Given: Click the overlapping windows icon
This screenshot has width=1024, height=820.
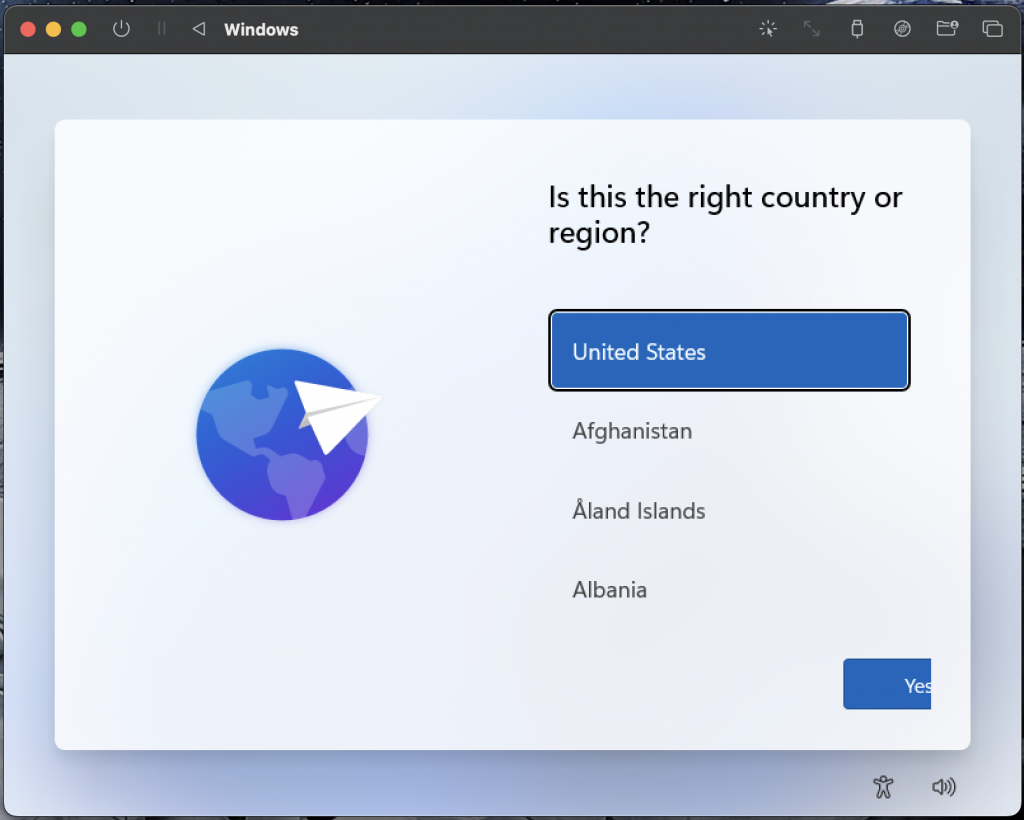Looking at the screenshot, I should click(992, 29).
